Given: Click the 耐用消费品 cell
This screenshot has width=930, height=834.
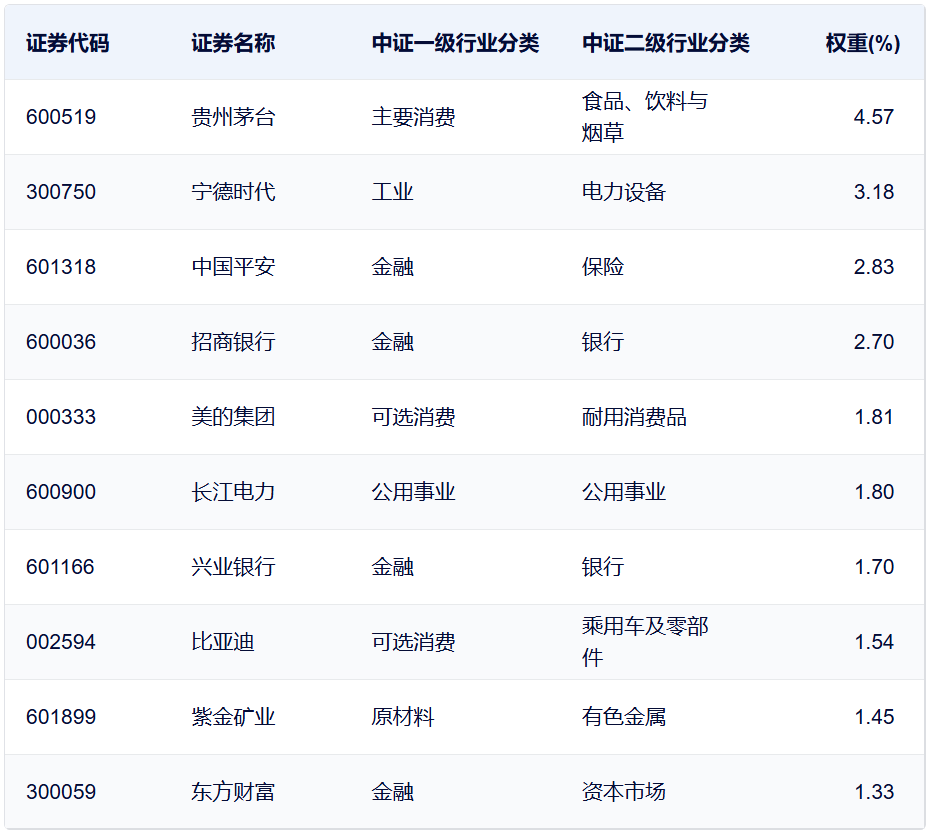Looking at the screenshot, I should [634, 417].
